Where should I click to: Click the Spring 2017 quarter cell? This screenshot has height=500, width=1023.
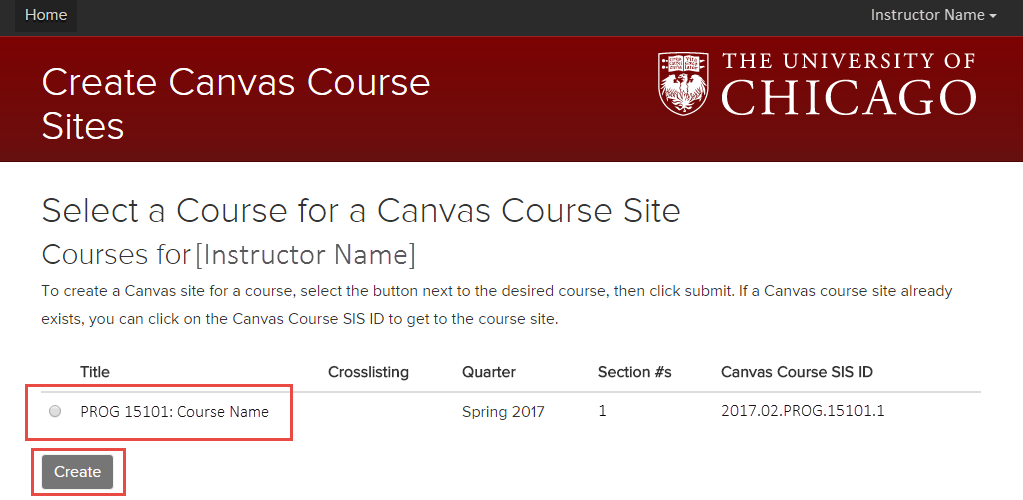[x=503, y=411]
